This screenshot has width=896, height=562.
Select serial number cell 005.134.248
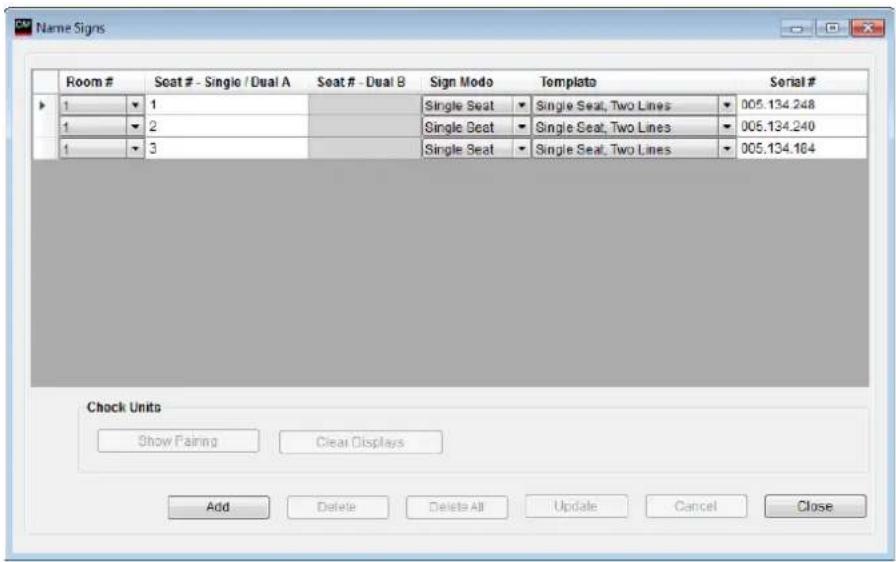coord(802,105)
